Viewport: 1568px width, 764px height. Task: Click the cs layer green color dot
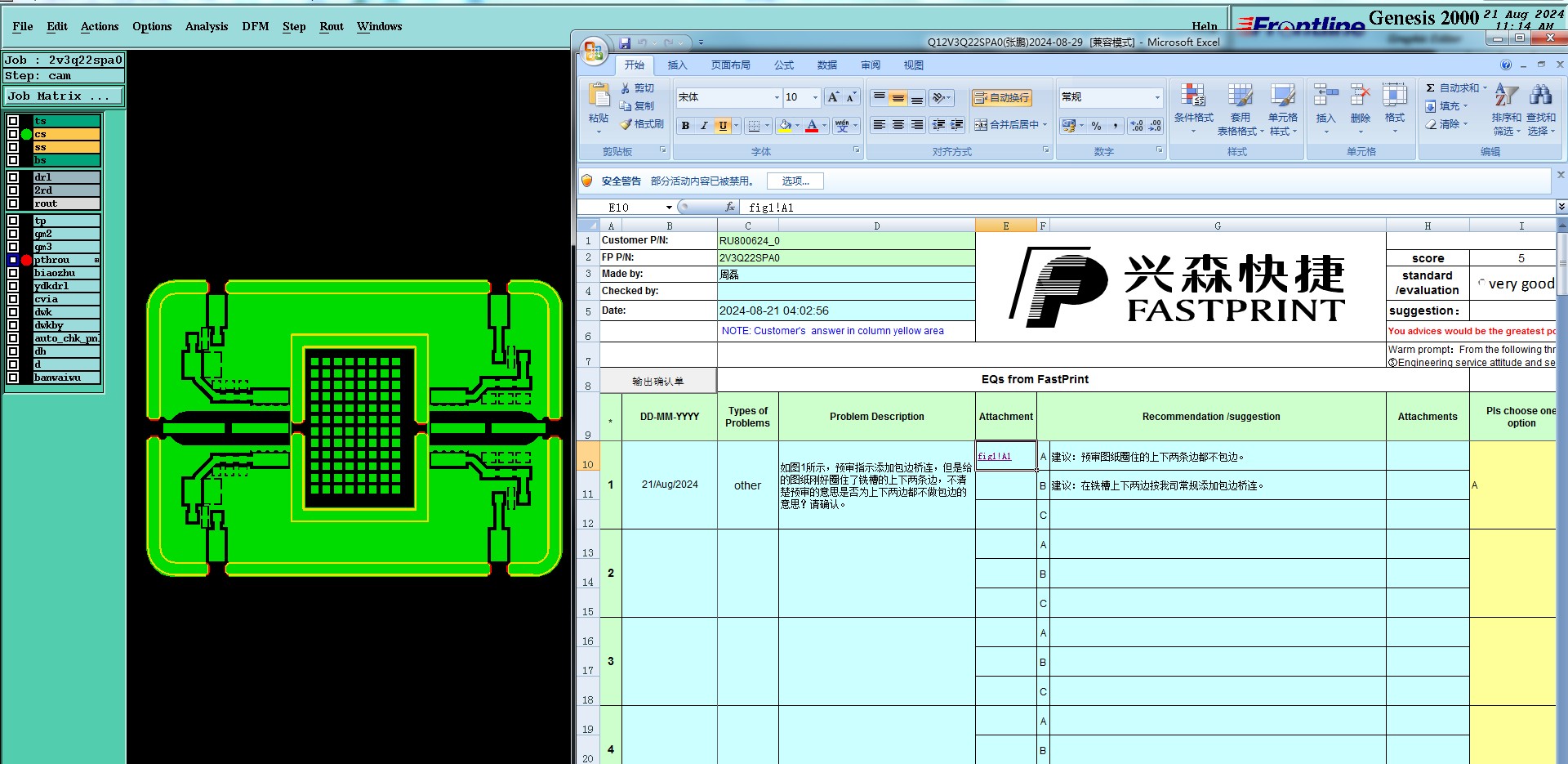click(x=26, y=134)
